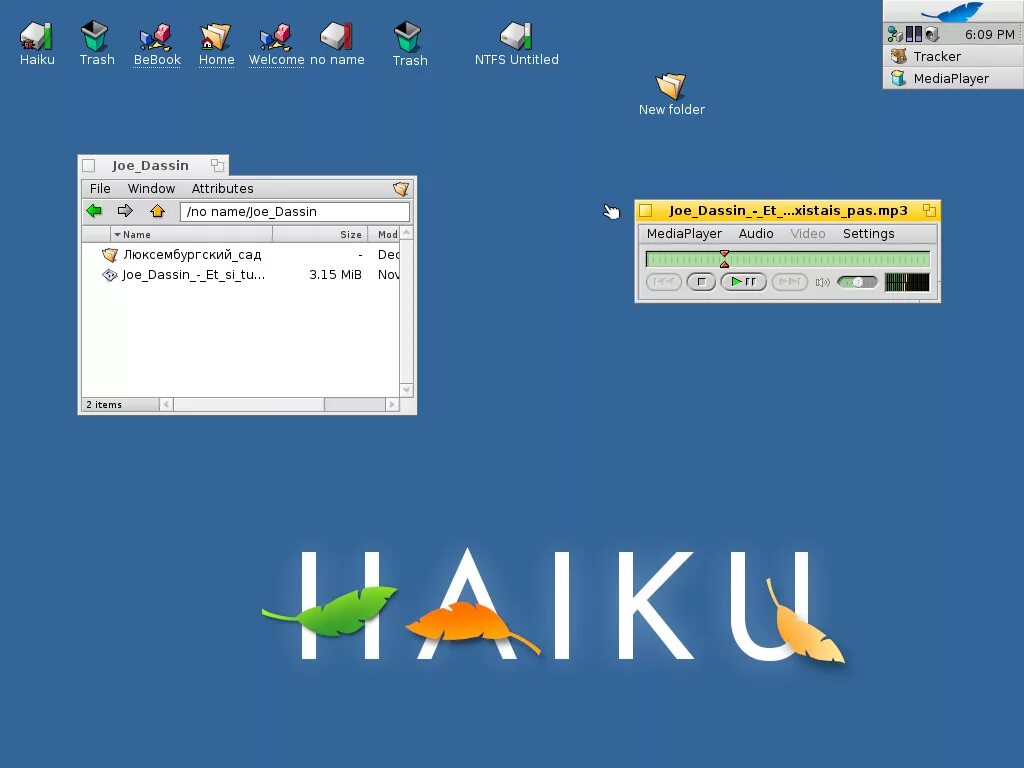Click the process controller tray icon in the Deskbar
This screenshot has height=768, width=1024.
coord(914,35)
